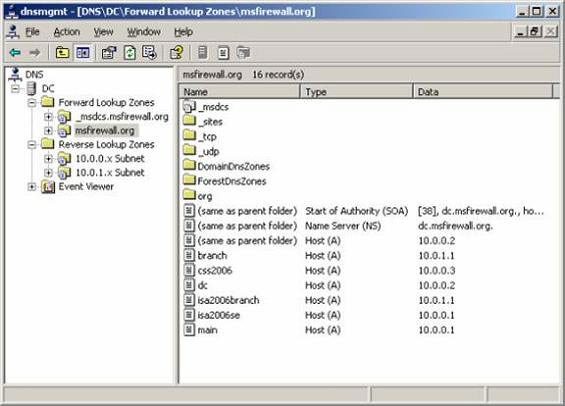Image resolution: width=565 pixels, height=406 pixels.
Task: Click the New Record document toolbar icon
Action: click(223, 53)
